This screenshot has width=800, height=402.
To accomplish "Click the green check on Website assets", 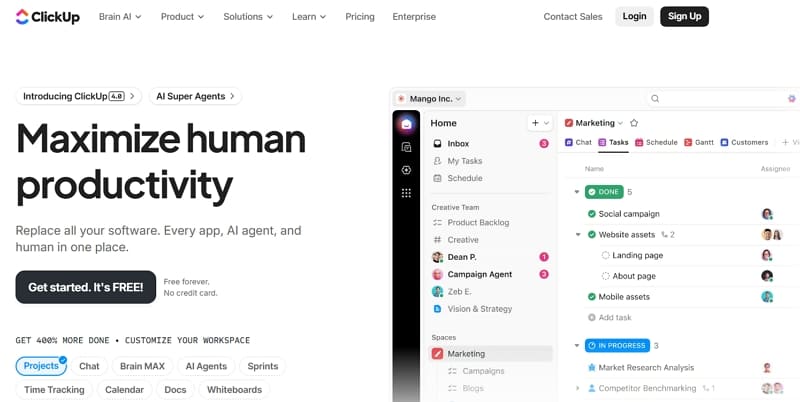I will point(591,235).
